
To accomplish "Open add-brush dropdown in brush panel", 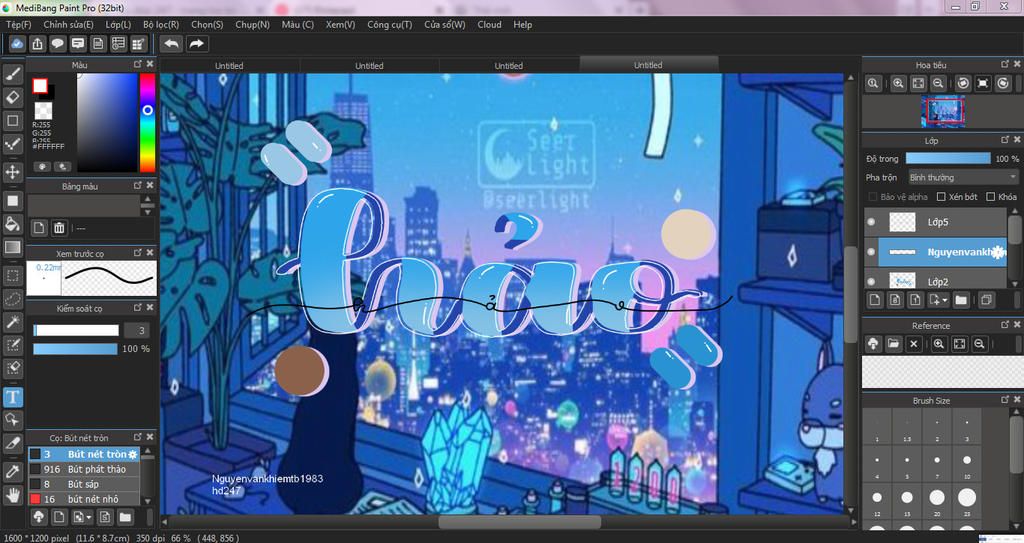I will (x=89, y=518).
